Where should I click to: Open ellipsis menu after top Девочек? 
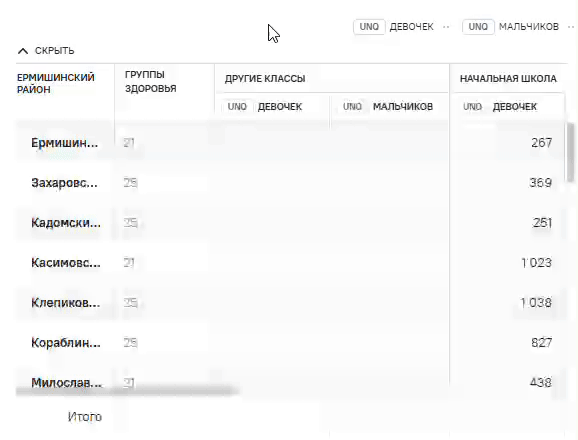point(446,27)
